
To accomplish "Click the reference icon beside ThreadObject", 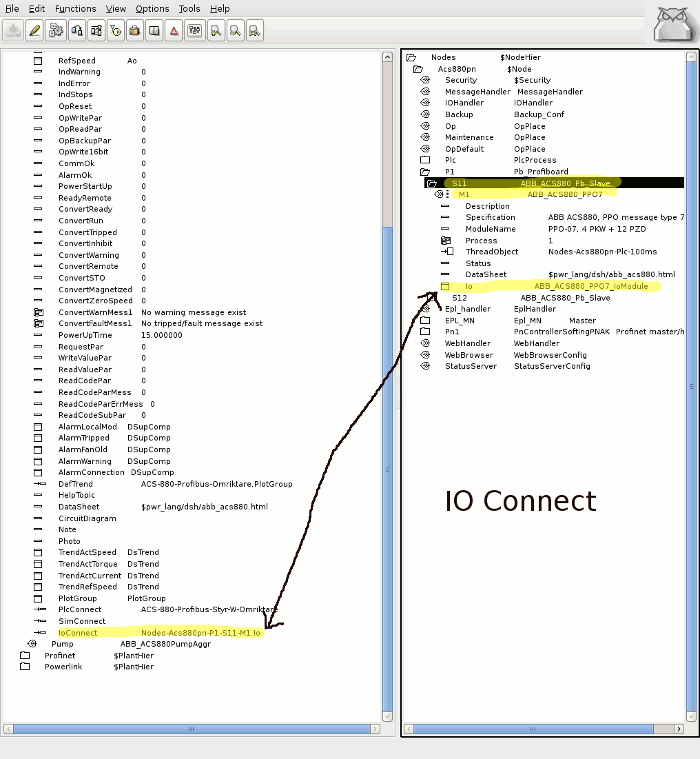I will 447,252.
